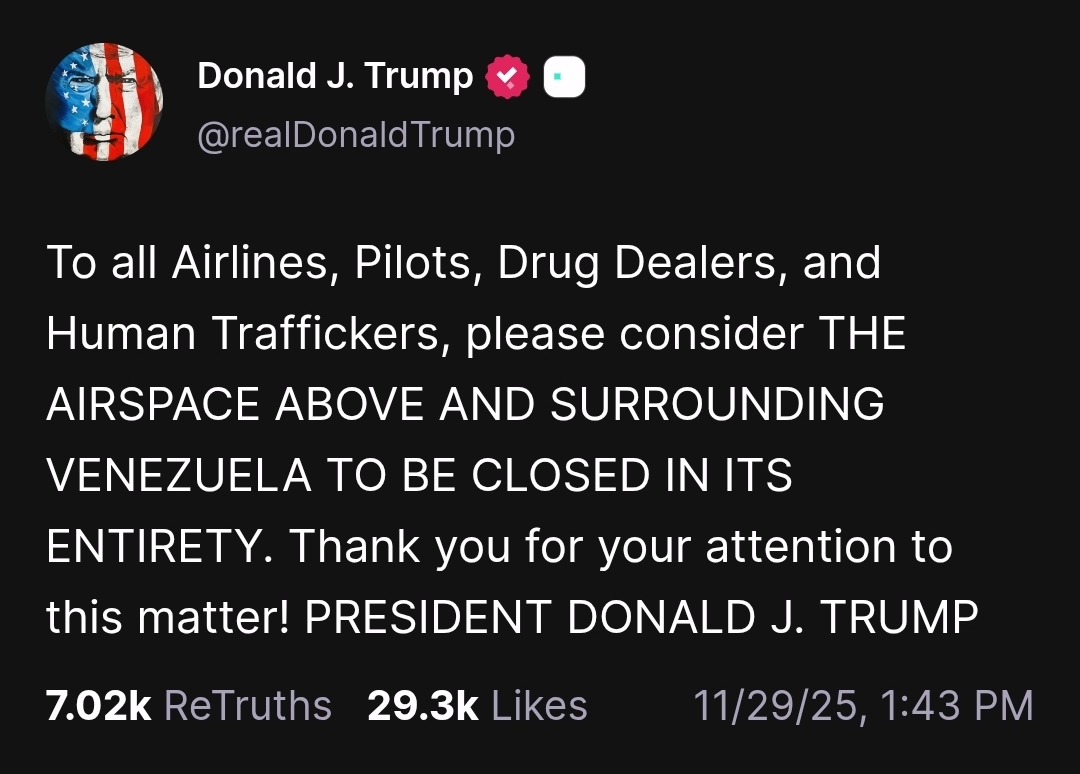This screenshot has height=774, width=1080.
Task: Open the flag-painted profile avatar
Action: tap(104, 103)
